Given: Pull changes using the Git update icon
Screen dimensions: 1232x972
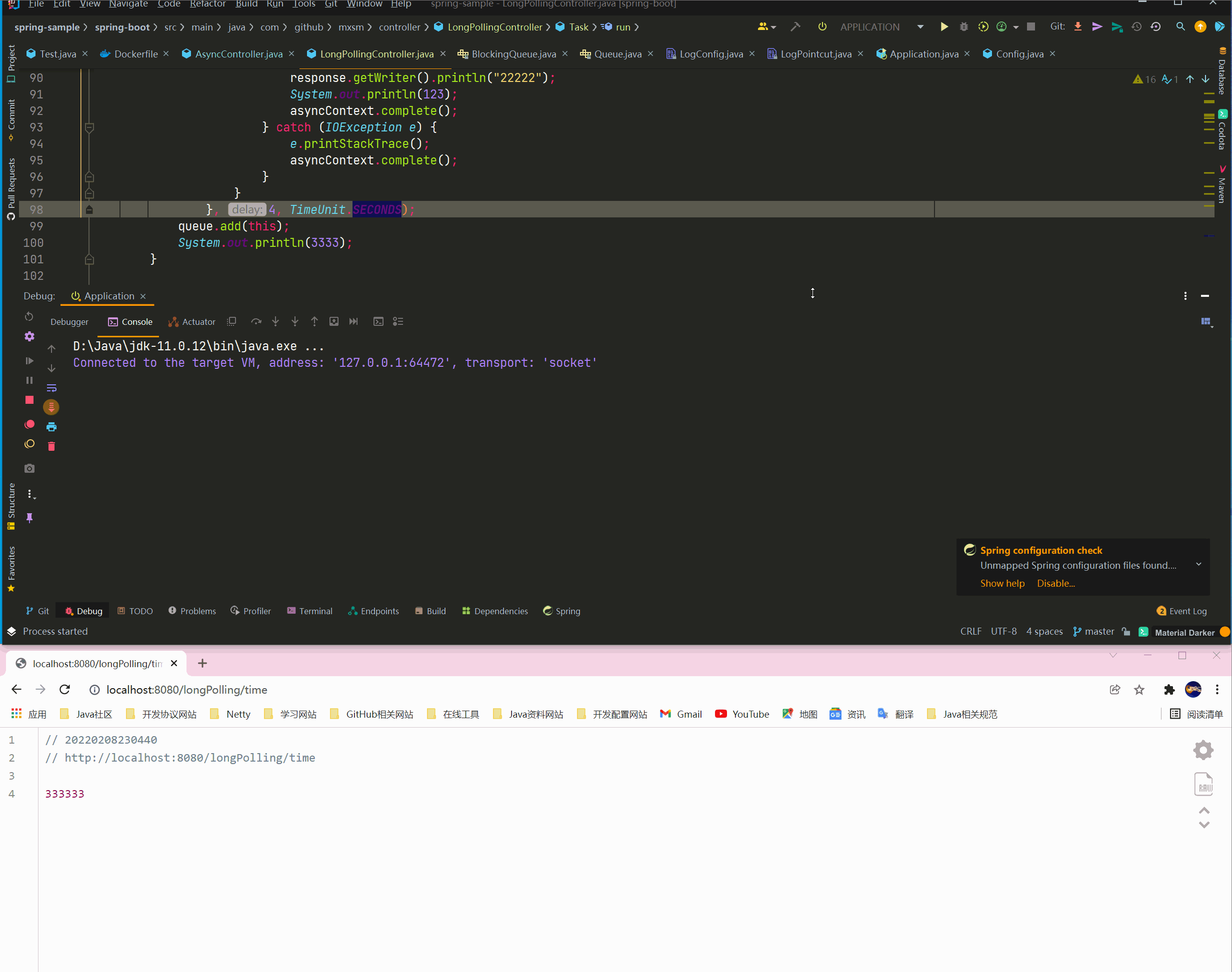Looking at the screenshot, I should pos(1077,26).
